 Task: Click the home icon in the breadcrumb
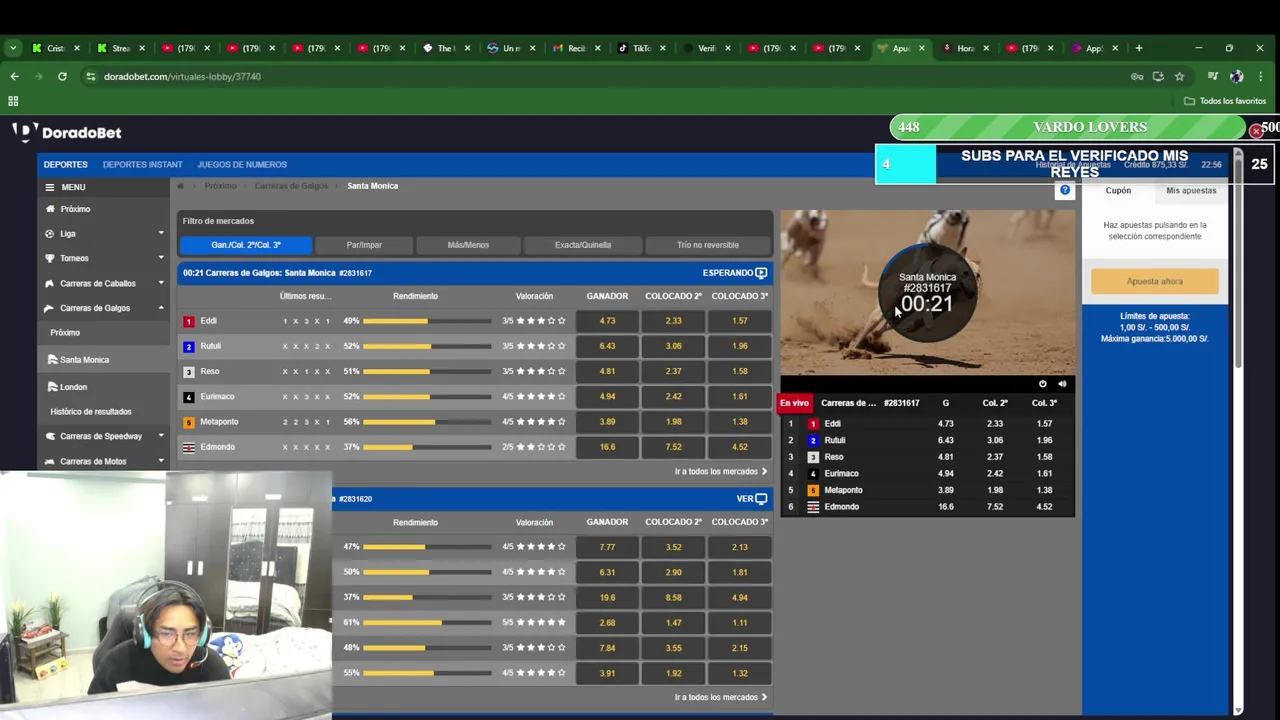pyautogui.click(x=181, y=186)
